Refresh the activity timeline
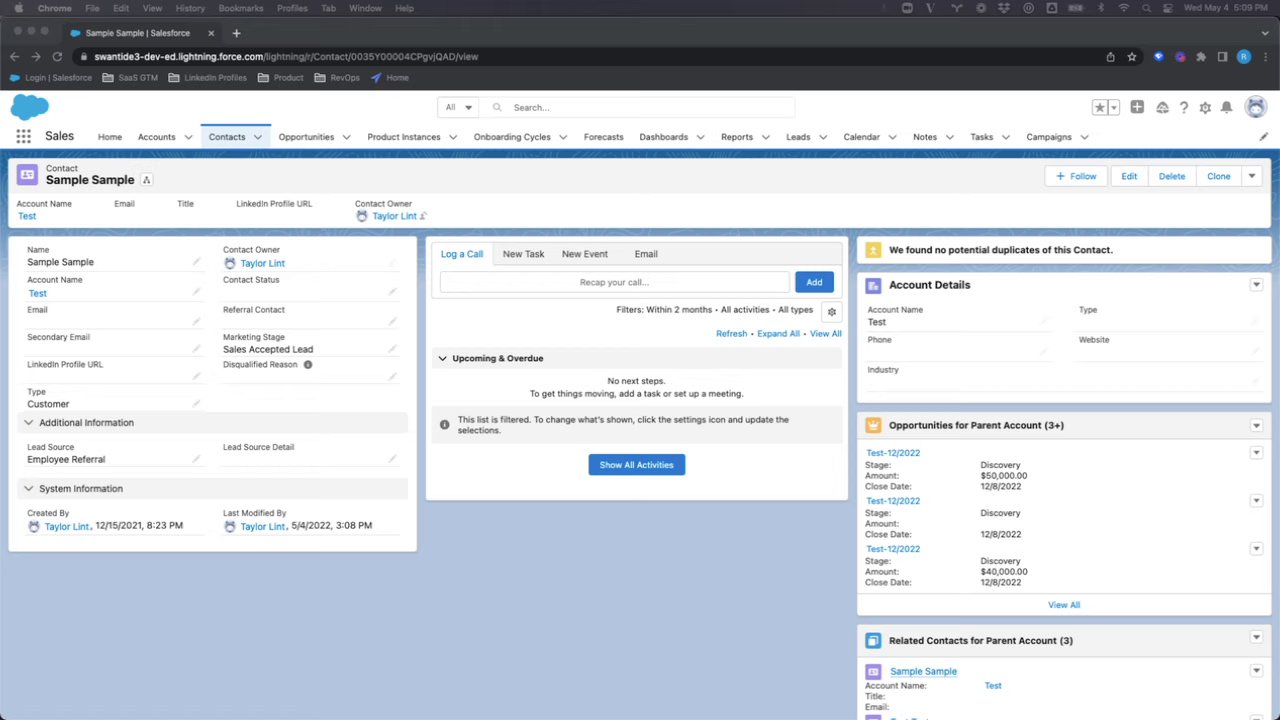The image size is (1280, 720). click(731, 334)
